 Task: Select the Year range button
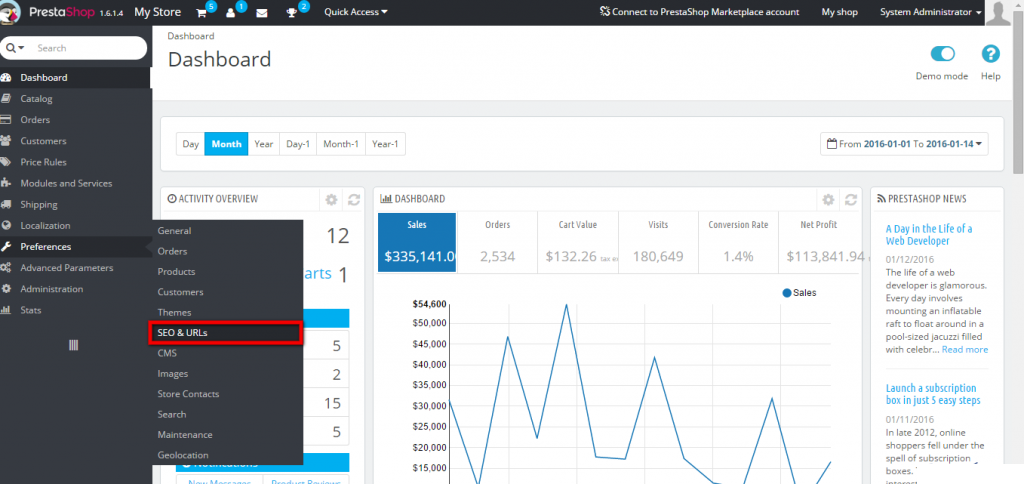click(264, 144)
